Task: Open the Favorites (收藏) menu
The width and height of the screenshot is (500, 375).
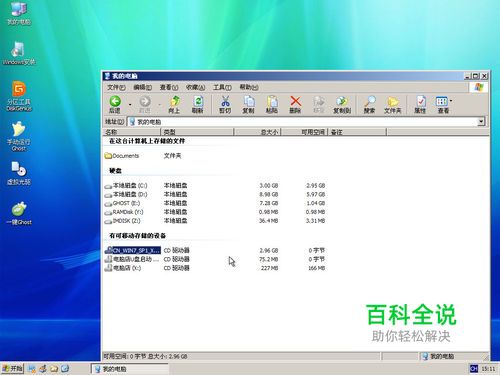Action: pyautogui.click(x=195, y=87)
